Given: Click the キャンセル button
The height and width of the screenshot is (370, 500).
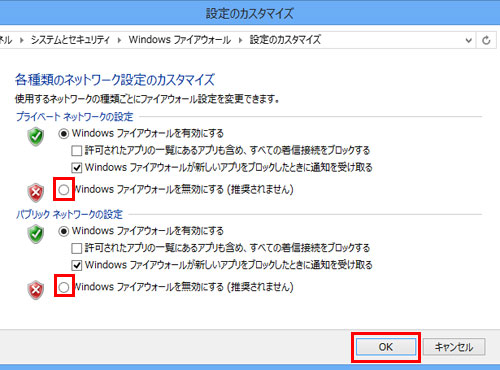Looking at the screenshot, I should (454, 347).
